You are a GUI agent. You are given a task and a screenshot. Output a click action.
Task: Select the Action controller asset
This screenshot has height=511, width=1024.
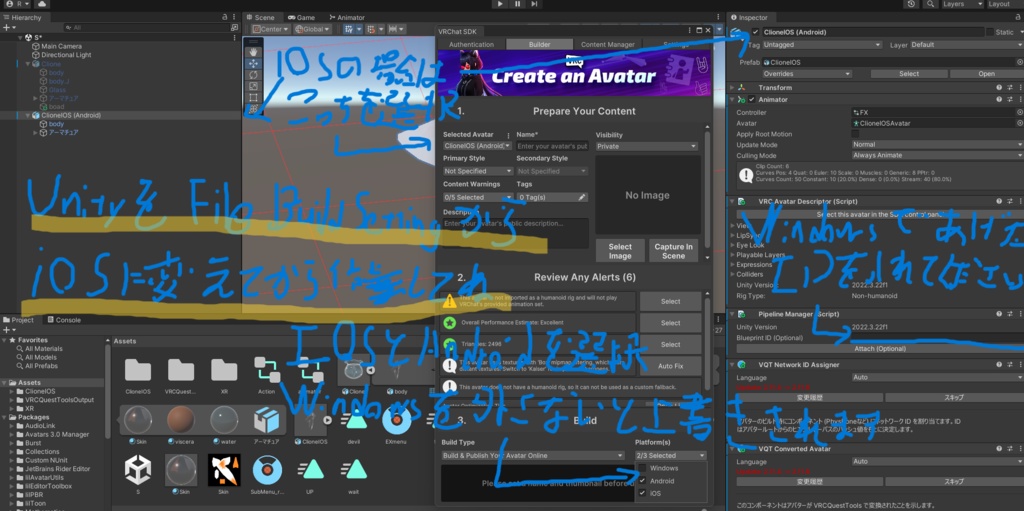click(x=266, y=370)
